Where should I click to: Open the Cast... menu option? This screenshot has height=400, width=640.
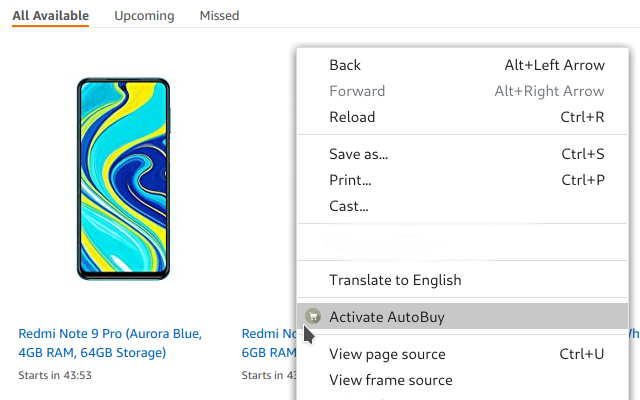pos(349,206)
